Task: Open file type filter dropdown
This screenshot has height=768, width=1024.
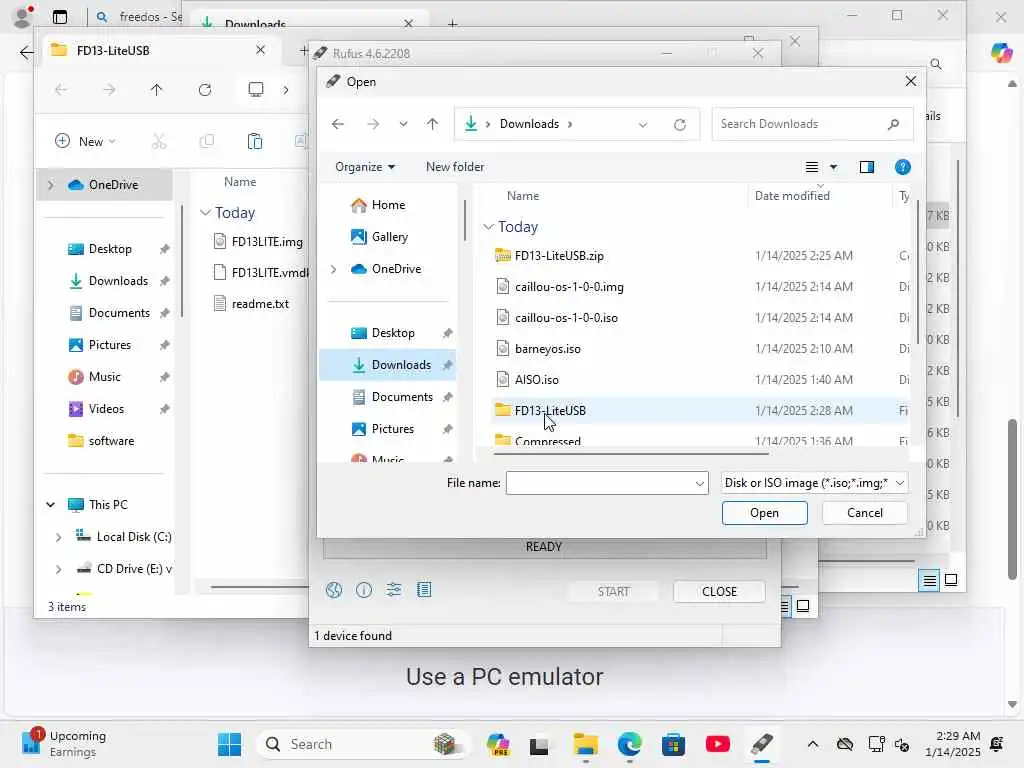Action: tap(814, 483)
